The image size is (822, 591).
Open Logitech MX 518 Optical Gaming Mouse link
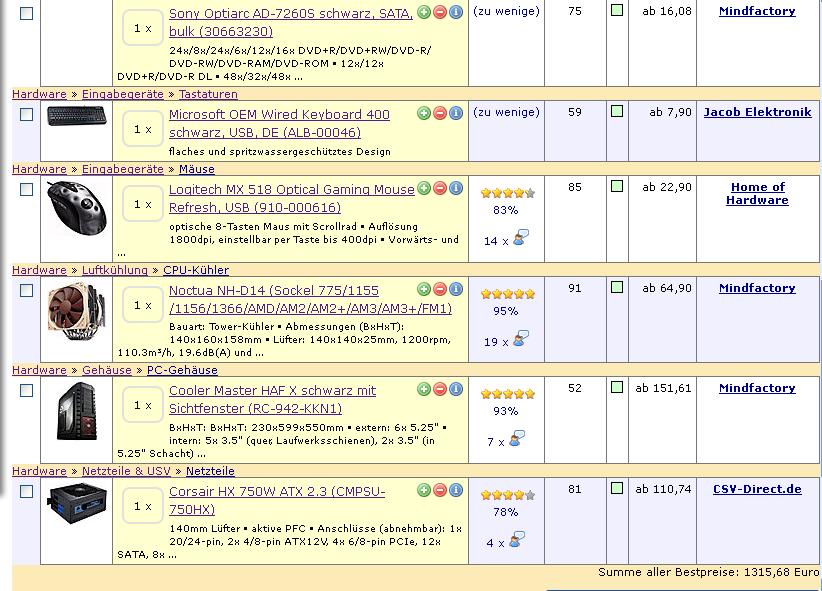coord(291,198)
